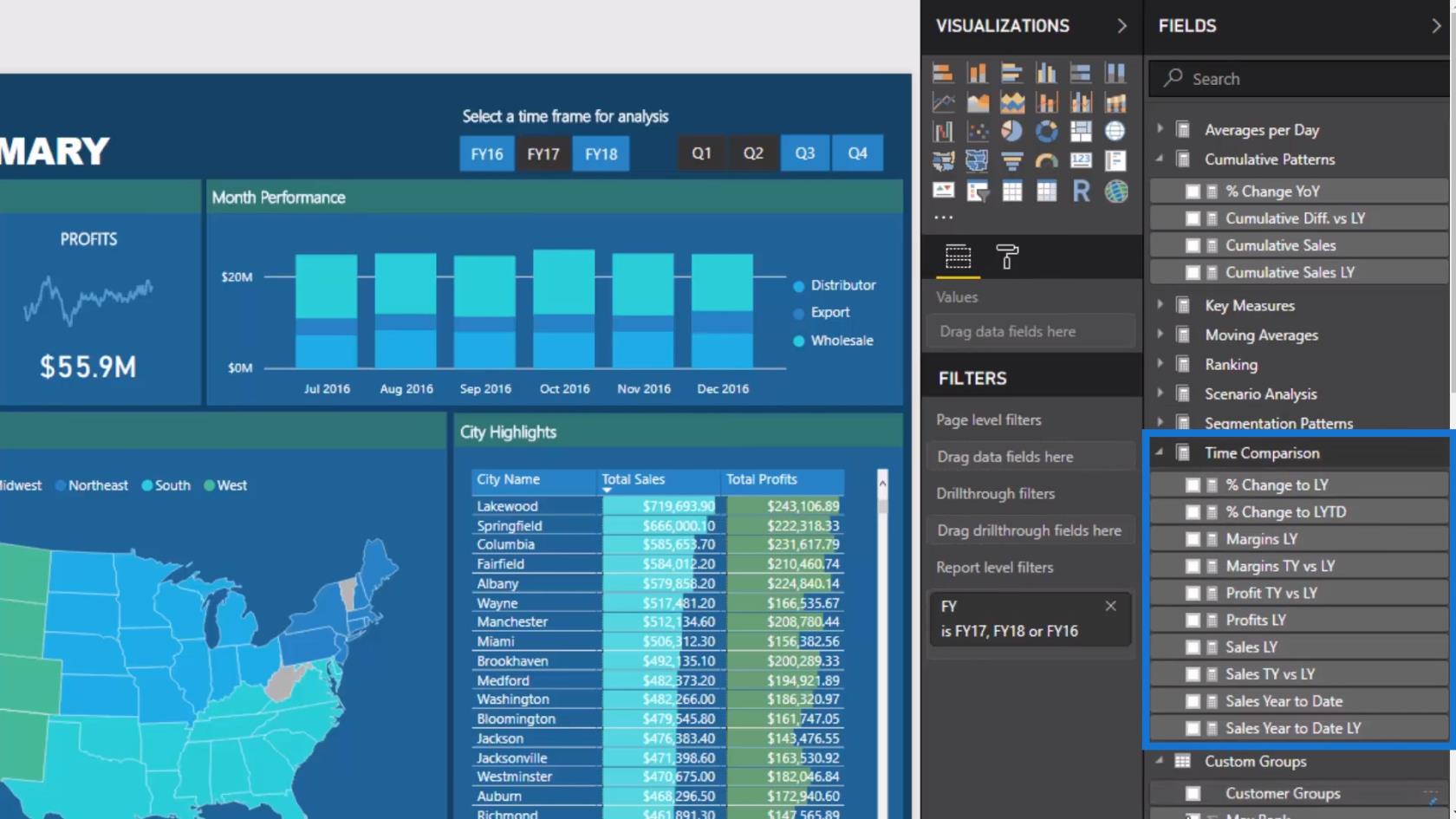This screenshot has height=819, width=1456.
Task: Collapse the Custom Groups table
Action: [1160, 761]
